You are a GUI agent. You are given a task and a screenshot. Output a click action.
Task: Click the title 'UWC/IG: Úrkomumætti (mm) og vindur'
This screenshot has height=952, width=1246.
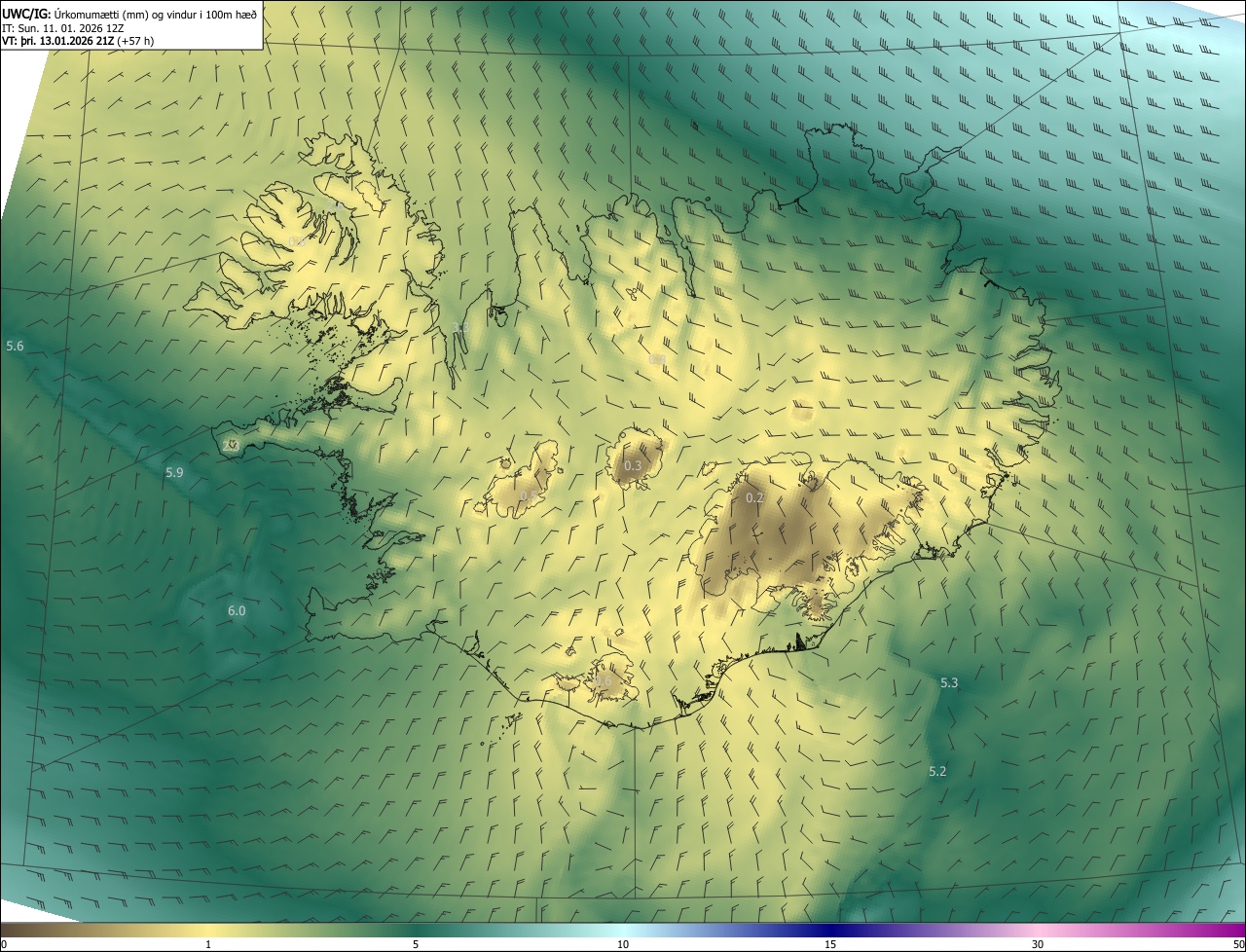click(x=130, y=14)
